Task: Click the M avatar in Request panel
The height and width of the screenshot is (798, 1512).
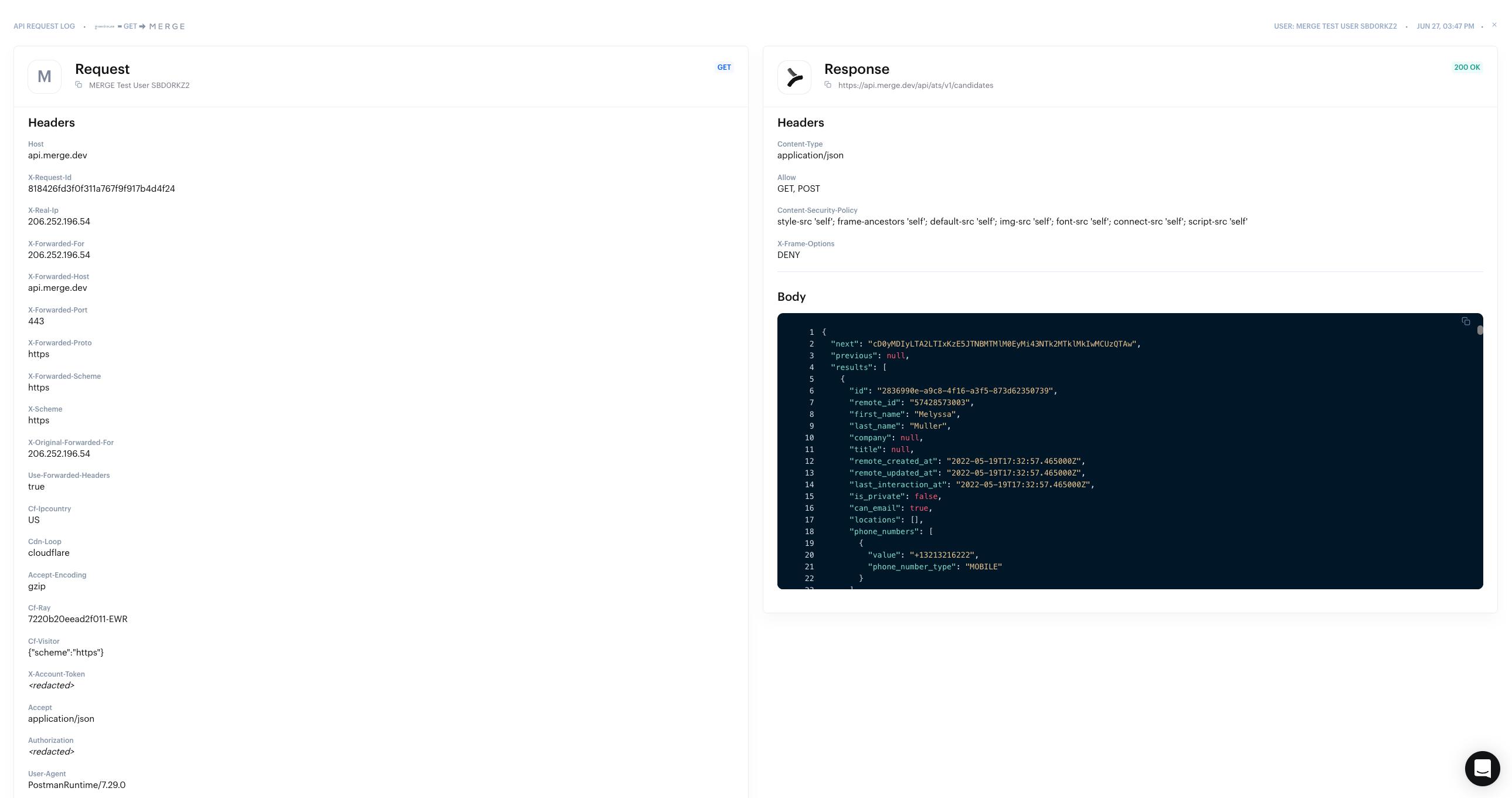Action: coord(45,77)
